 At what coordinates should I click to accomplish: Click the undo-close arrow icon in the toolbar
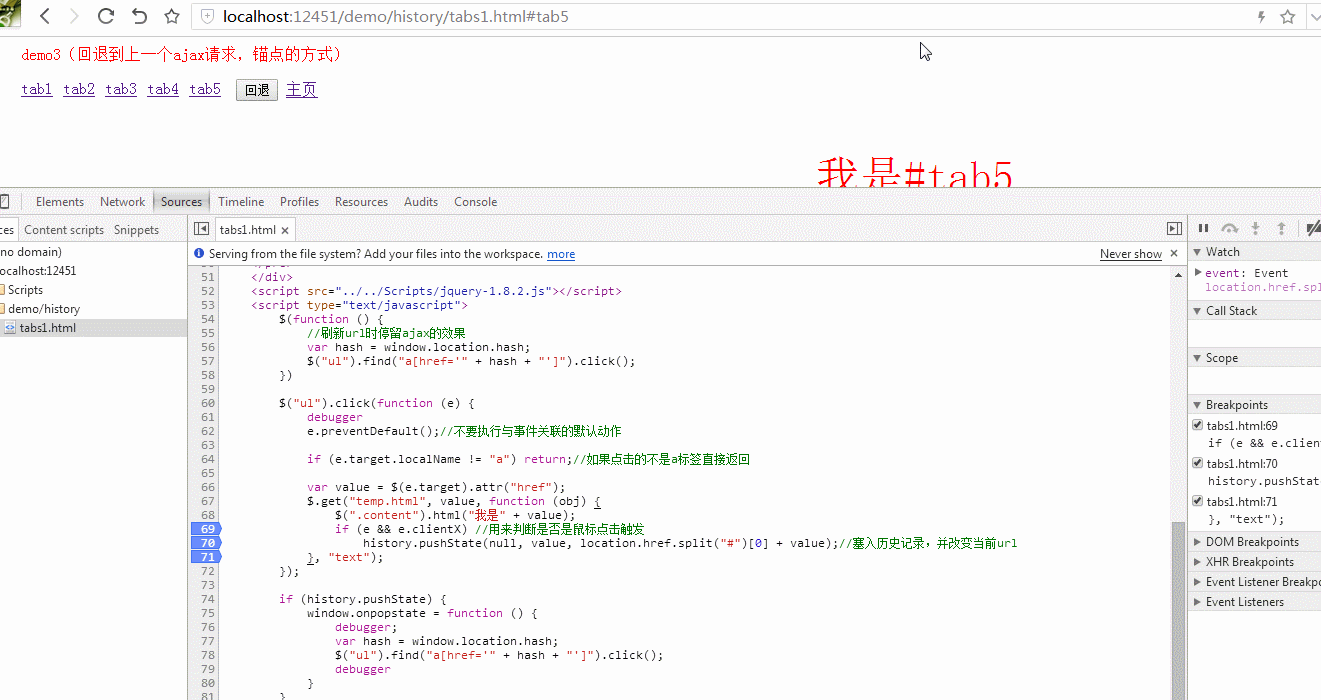point(139,16)
